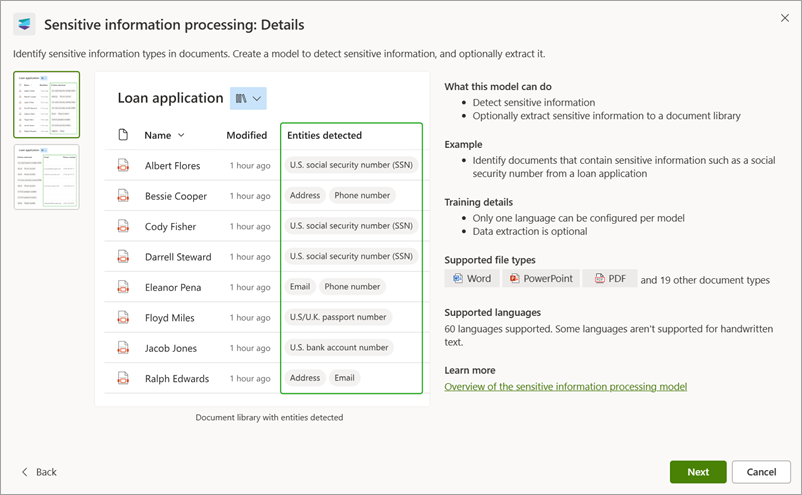
Task: Click the '1 hour ago' cell for Floyd Miles
Action: [250, 318]
